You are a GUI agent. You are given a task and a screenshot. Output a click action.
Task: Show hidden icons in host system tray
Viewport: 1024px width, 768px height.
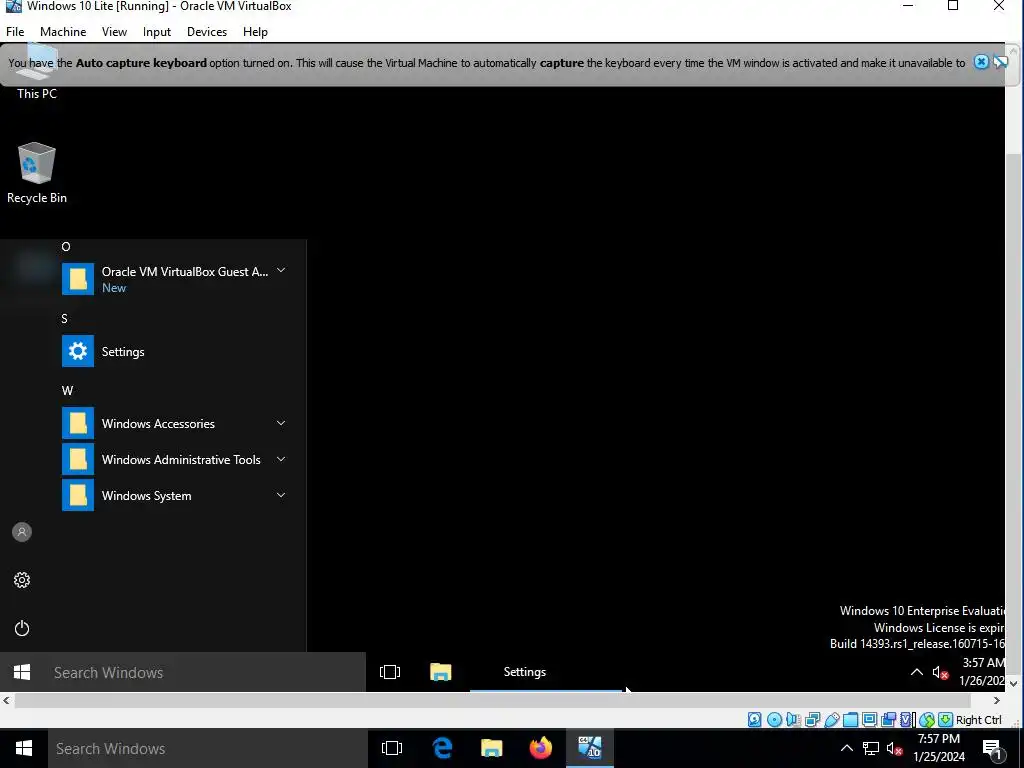pos(846,748)
